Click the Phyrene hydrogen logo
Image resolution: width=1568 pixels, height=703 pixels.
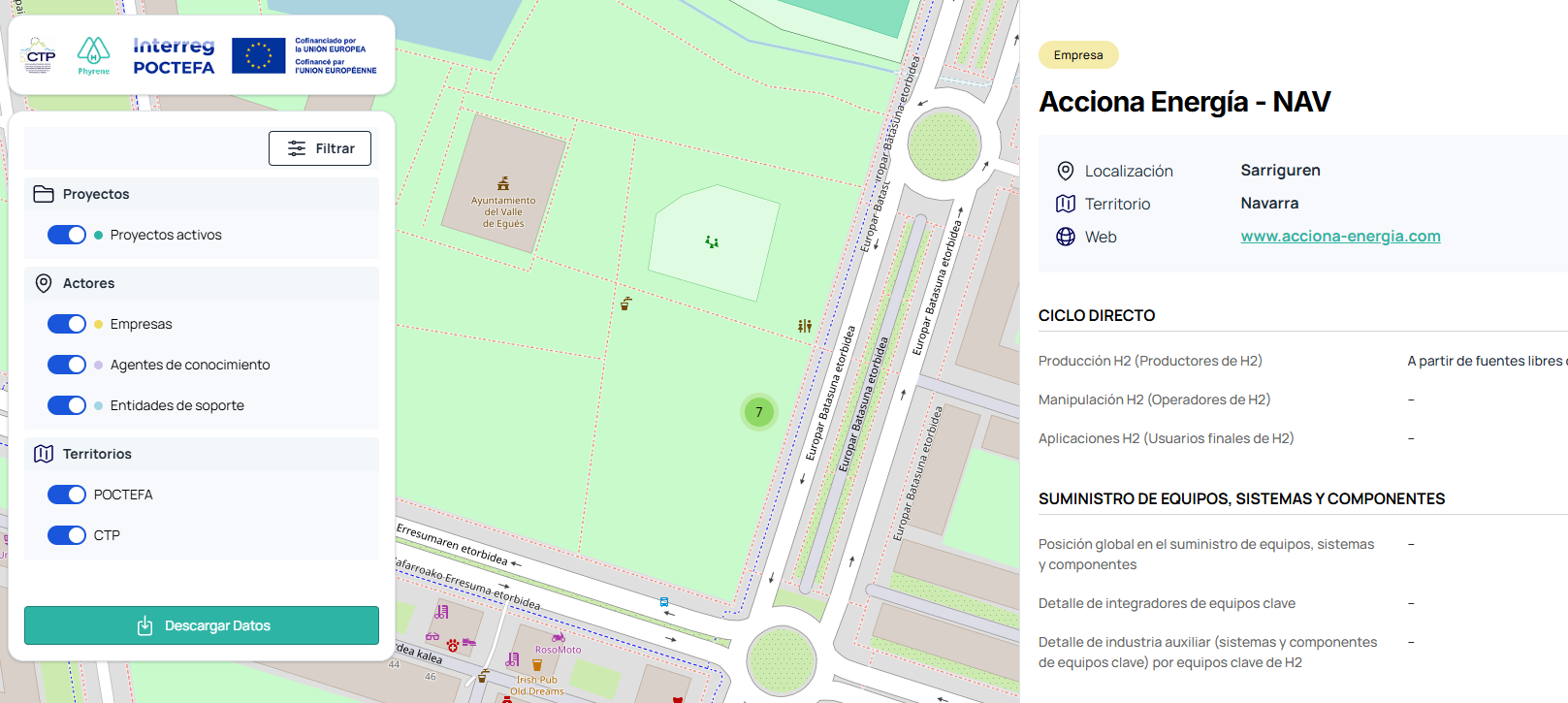pos(94,55)
